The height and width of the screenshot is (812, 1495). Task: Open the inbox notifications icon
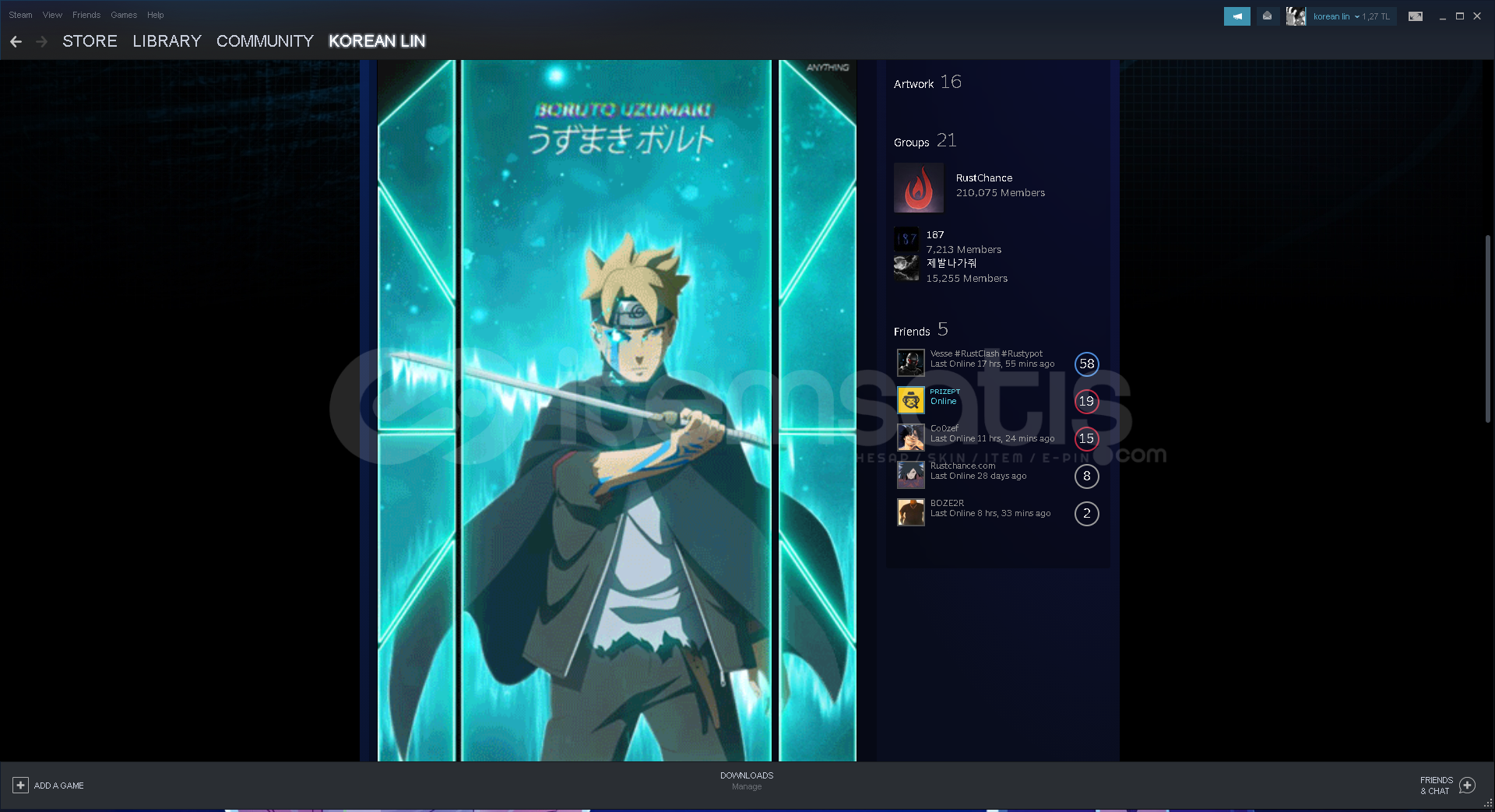point(1267,16)
